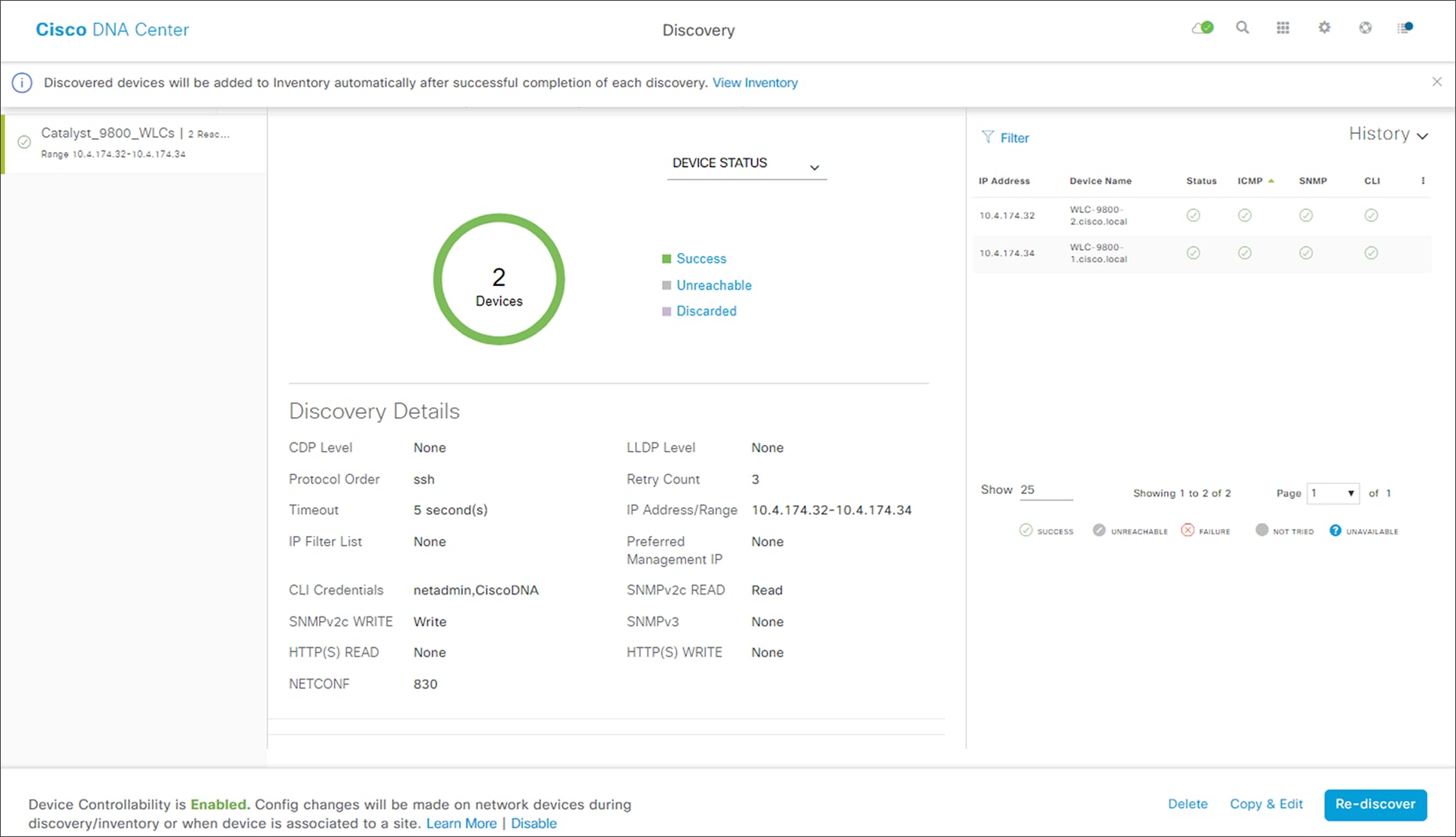Click IP address 10.4.174.32 cell
Screen dimensions: 1456x837
click(x=1007, y=215)
